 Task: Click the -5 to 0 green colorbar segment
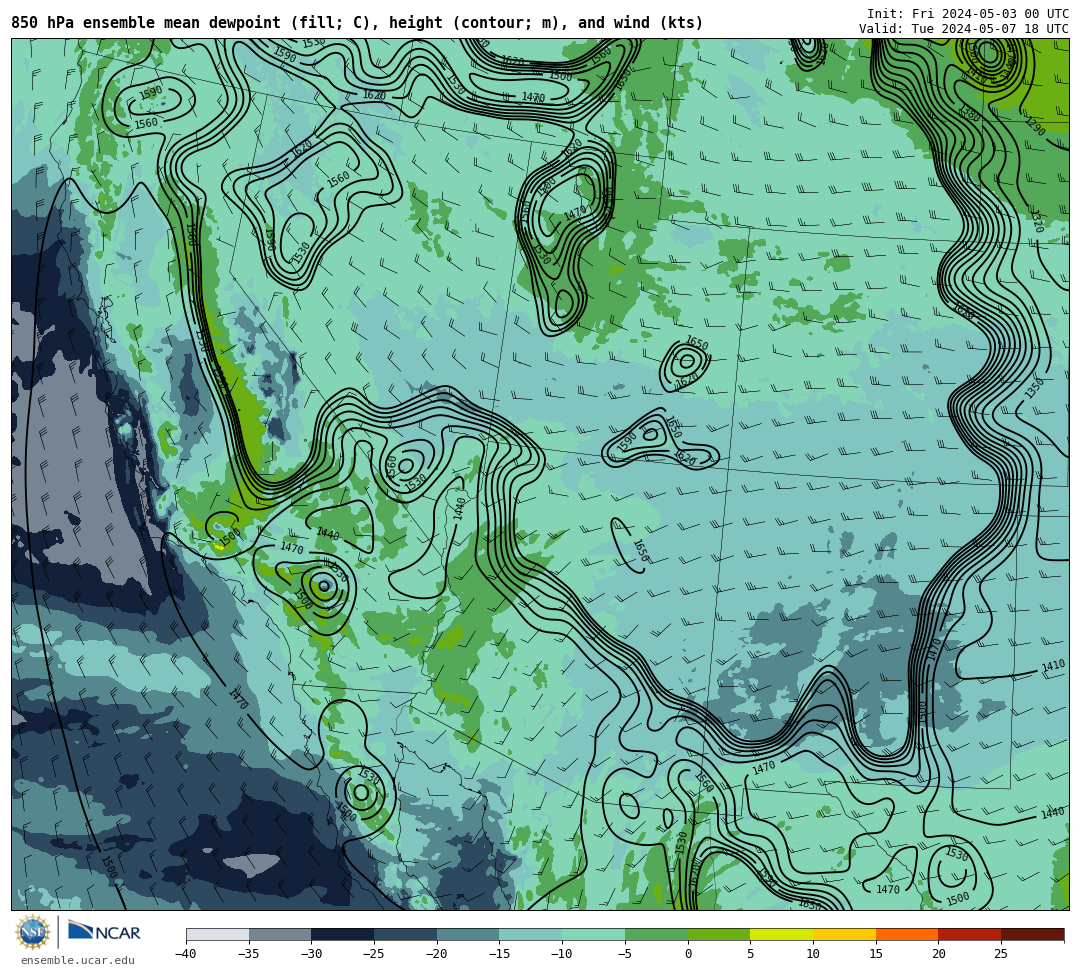coord(656,934)
